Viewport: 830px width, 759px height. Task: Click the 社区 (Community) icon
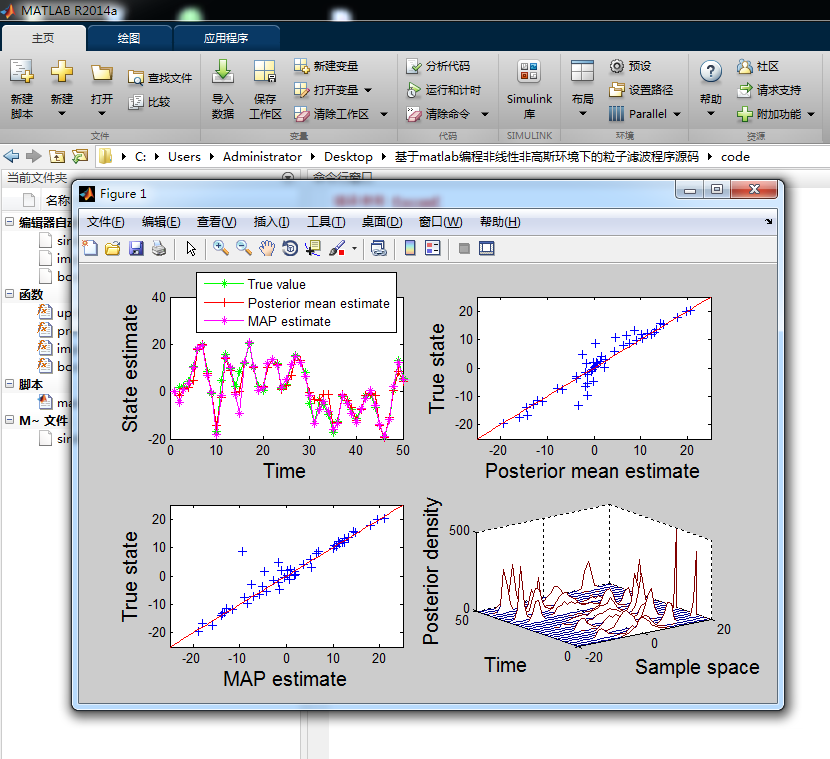[744, 66]
